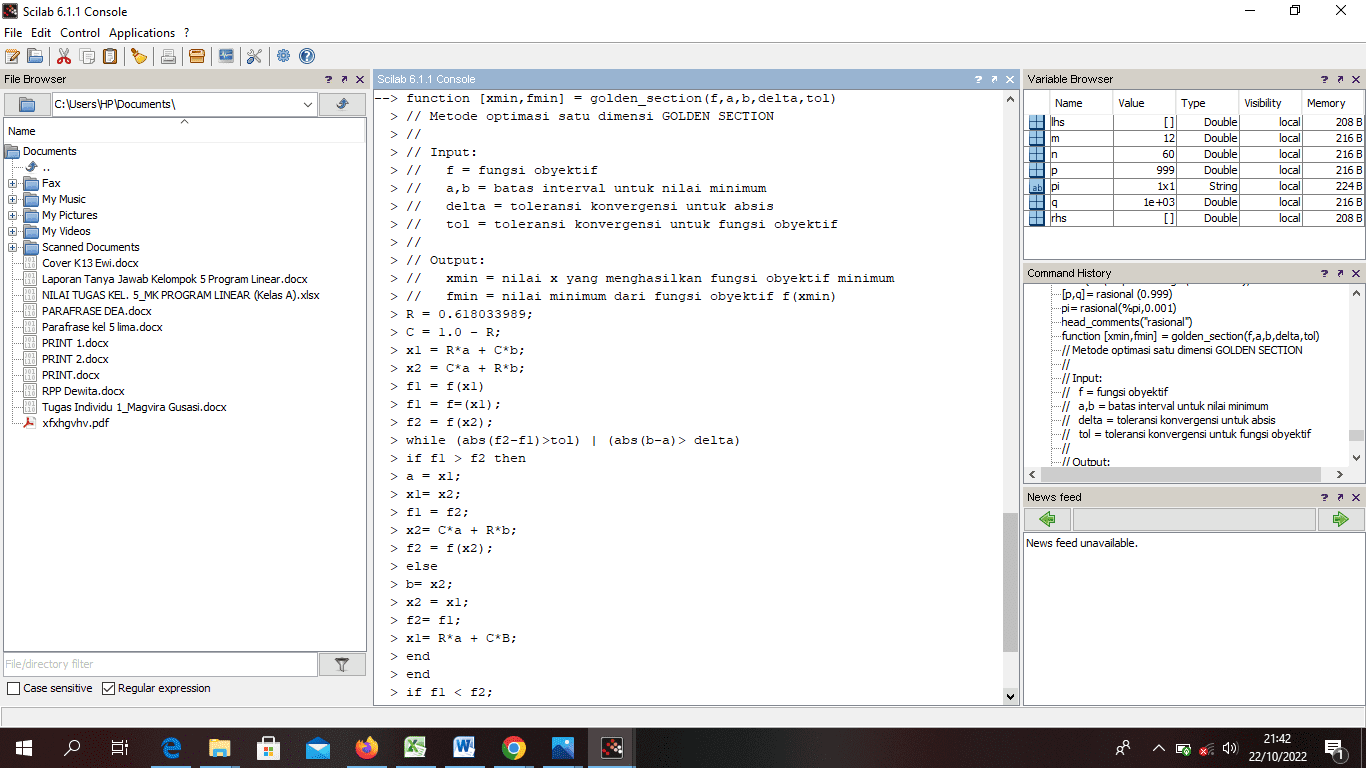Sort variables by Type column header
The image size is (1366, 768).
coord(1206,103)
